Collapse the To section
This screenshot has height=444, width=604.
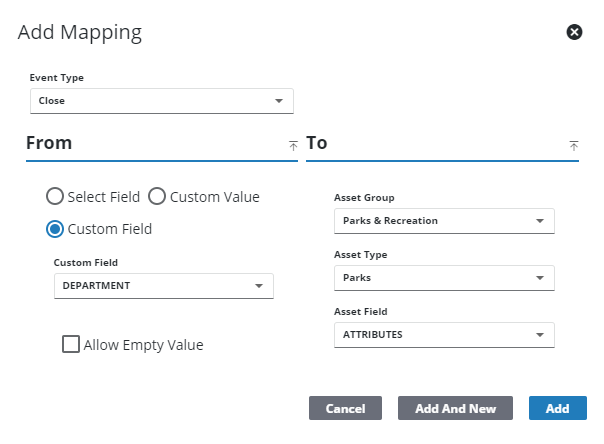pos(573,145)
